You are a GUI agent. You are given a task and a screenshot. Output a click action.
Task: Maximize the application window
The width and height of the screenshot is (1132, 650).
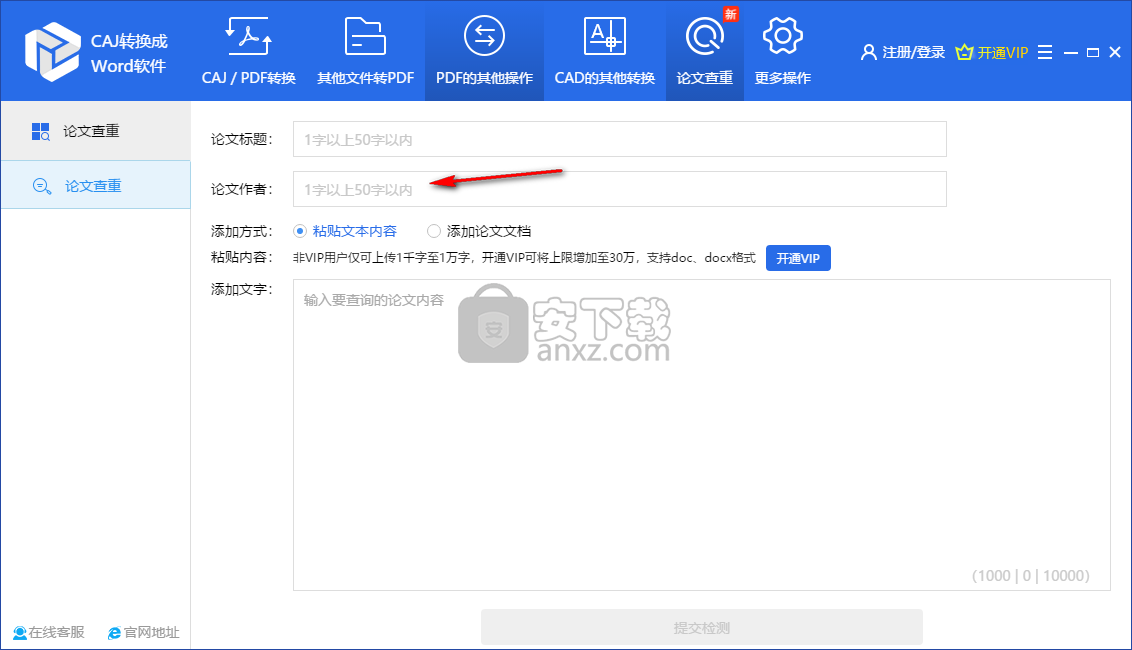[1093, 53]
